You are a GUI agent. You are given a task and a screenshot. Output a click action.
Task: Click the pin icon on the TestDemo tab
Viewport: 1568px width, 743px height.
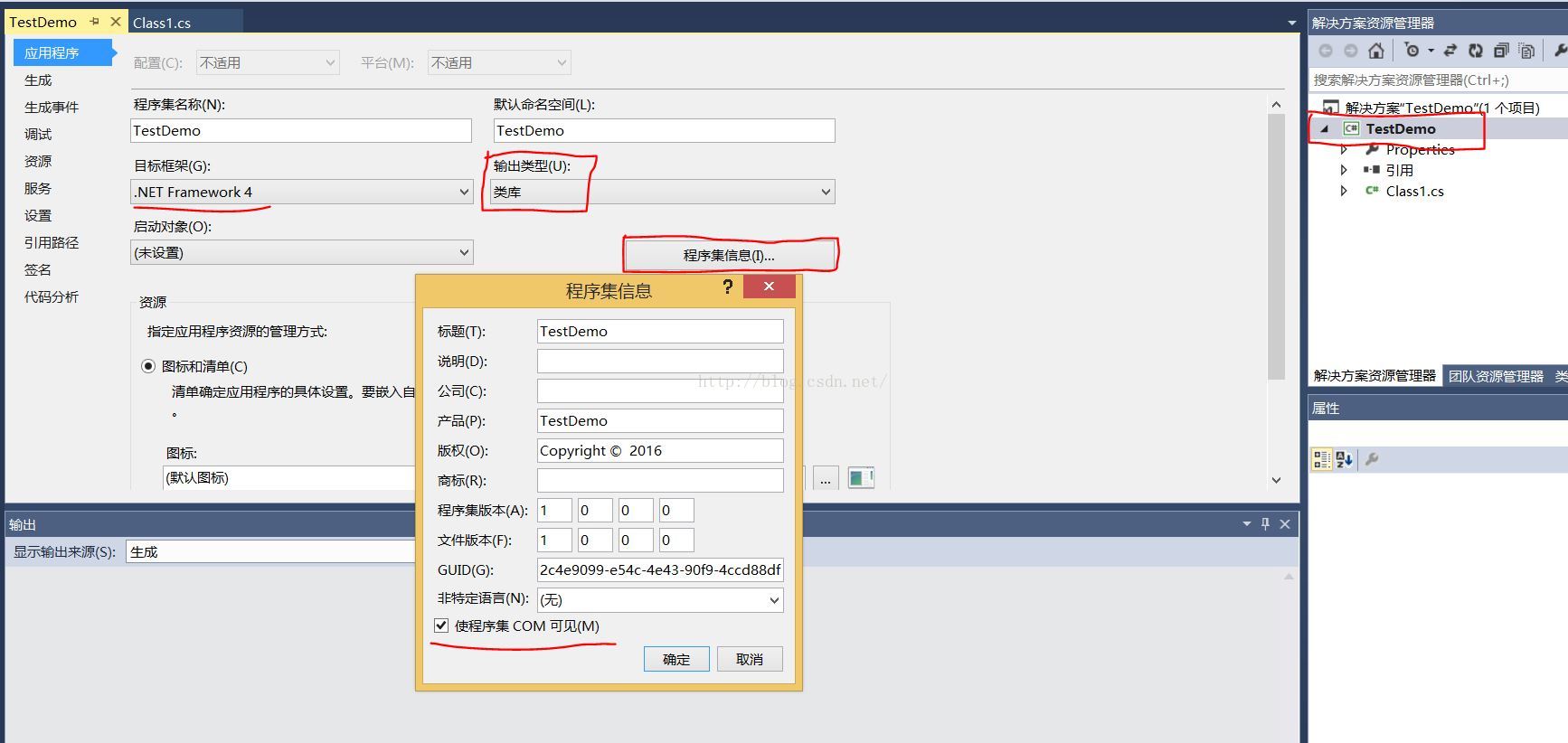pyautogui.click(x=95, y=22)
